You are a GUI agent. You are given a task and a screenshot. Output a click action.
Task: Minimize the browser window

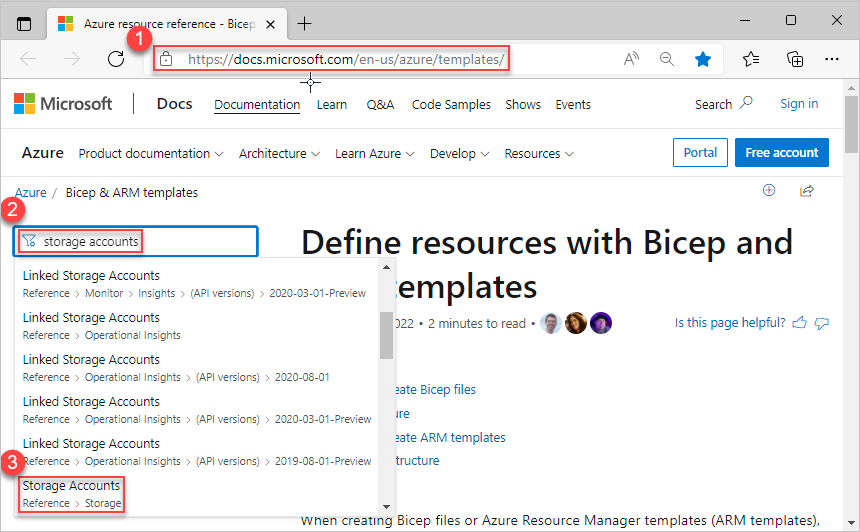pos(745,20)
